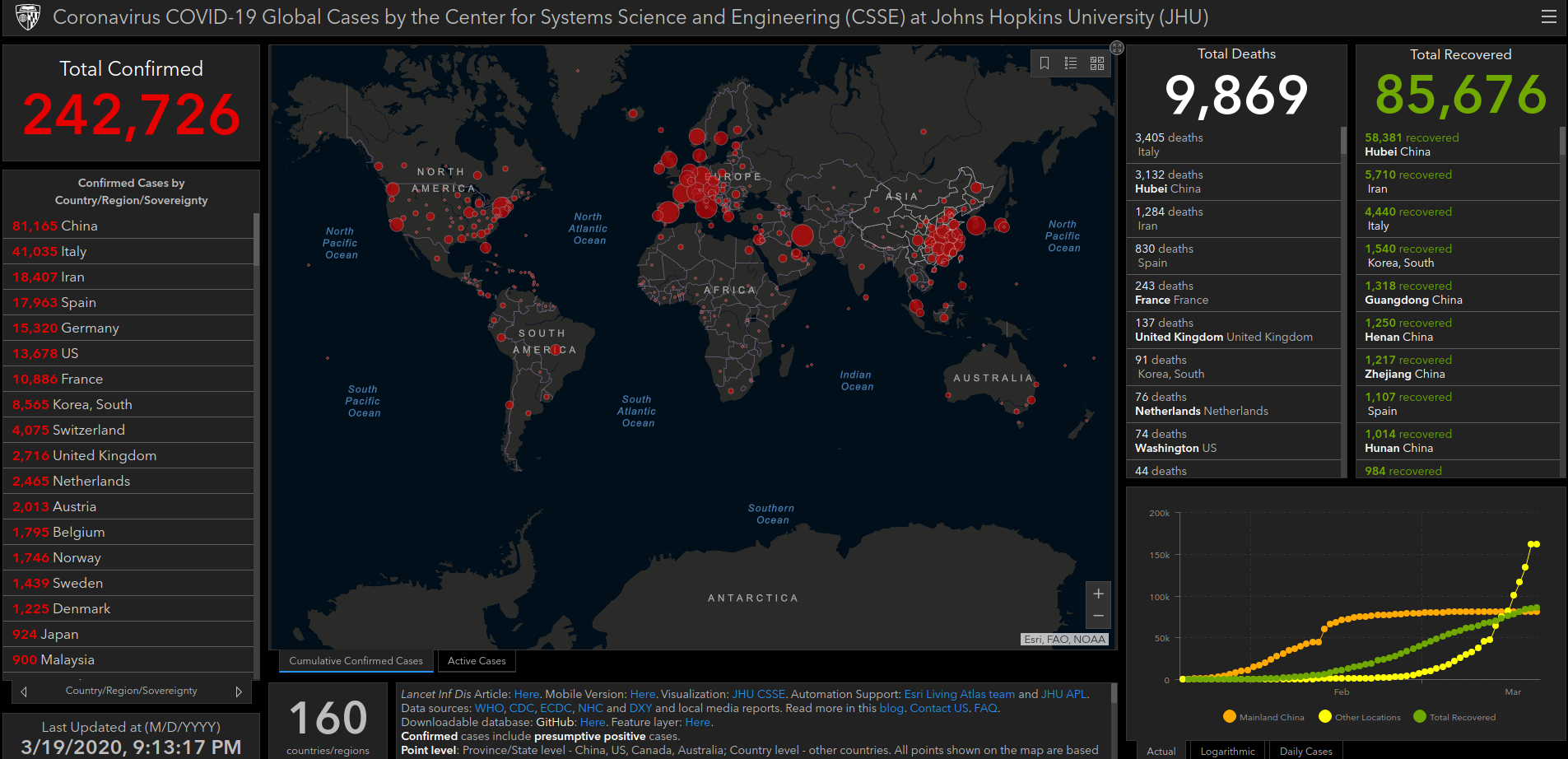The width and height of the screenshot is (1568, 759).
Task: Zoom in on the world map
Action: 1098,594
